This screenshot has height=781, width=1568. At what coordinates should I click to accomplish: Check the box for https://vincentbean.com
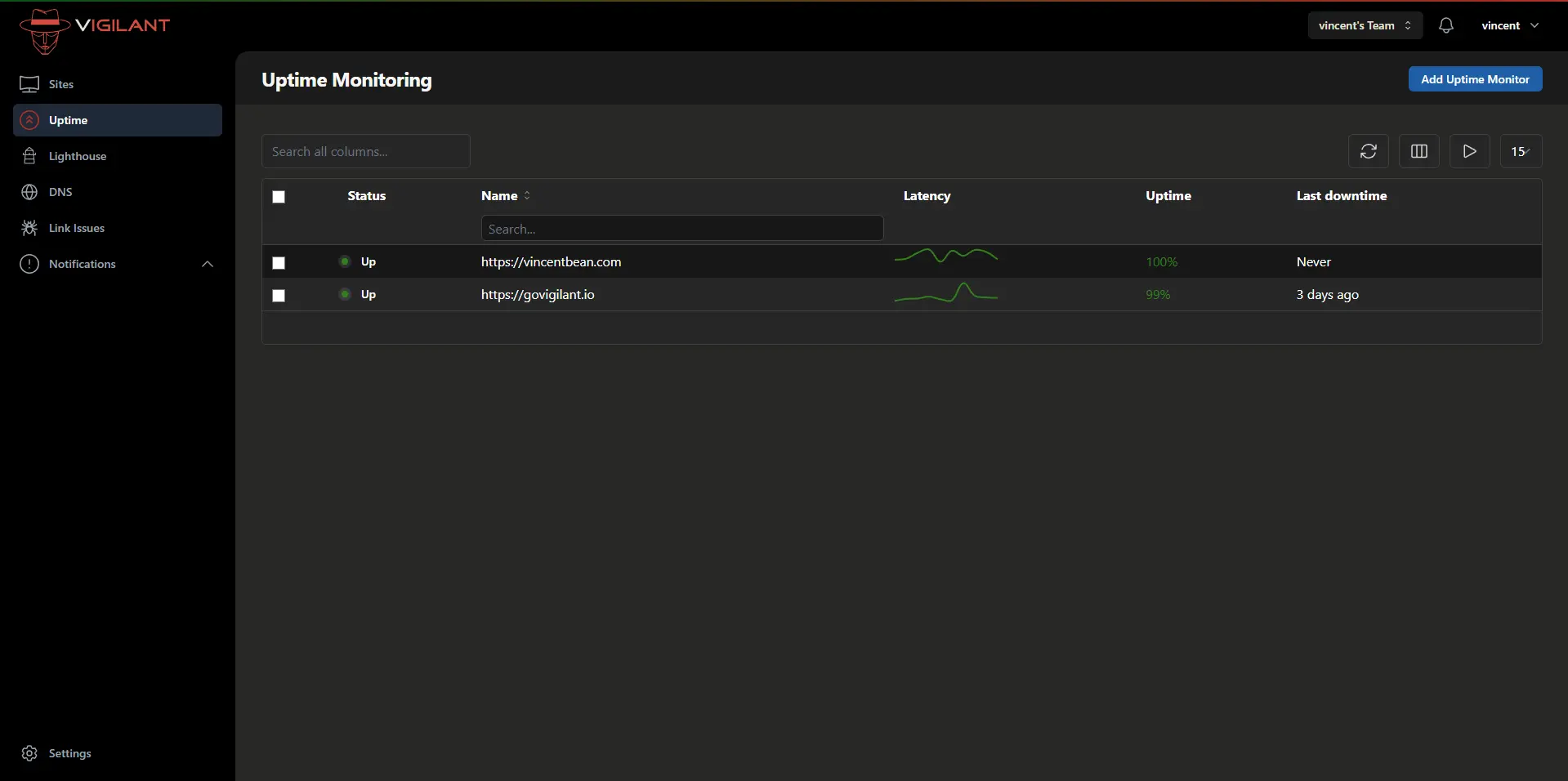pos(279,263)
